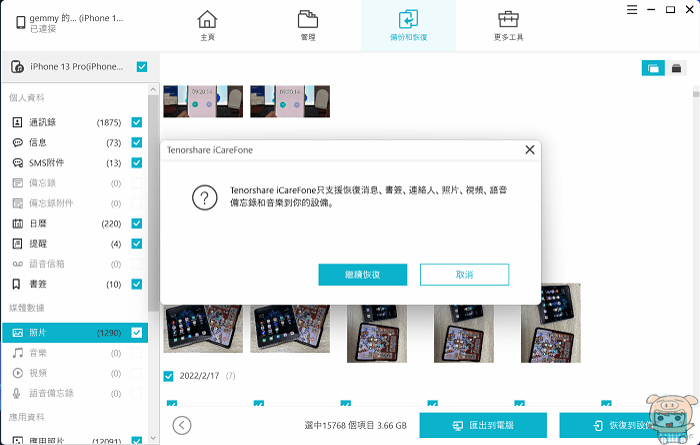Image resolution: width=700 pixels, height=445 pixels.
Task: Click the 備忘錄附件 icon
Action: click(17, 203)
